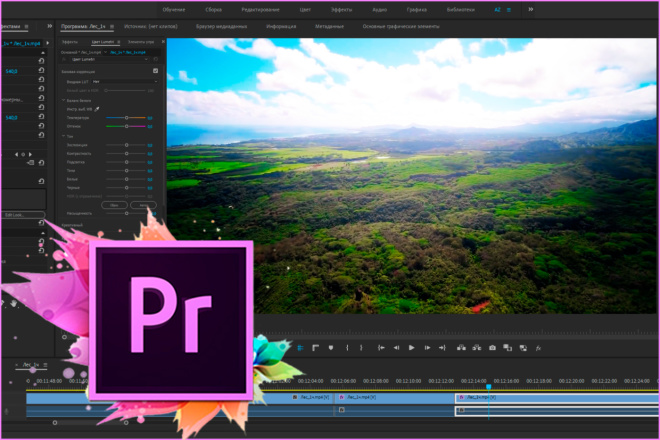Collapse the White Balance section

pyautogui.click(x=64, y=101)
